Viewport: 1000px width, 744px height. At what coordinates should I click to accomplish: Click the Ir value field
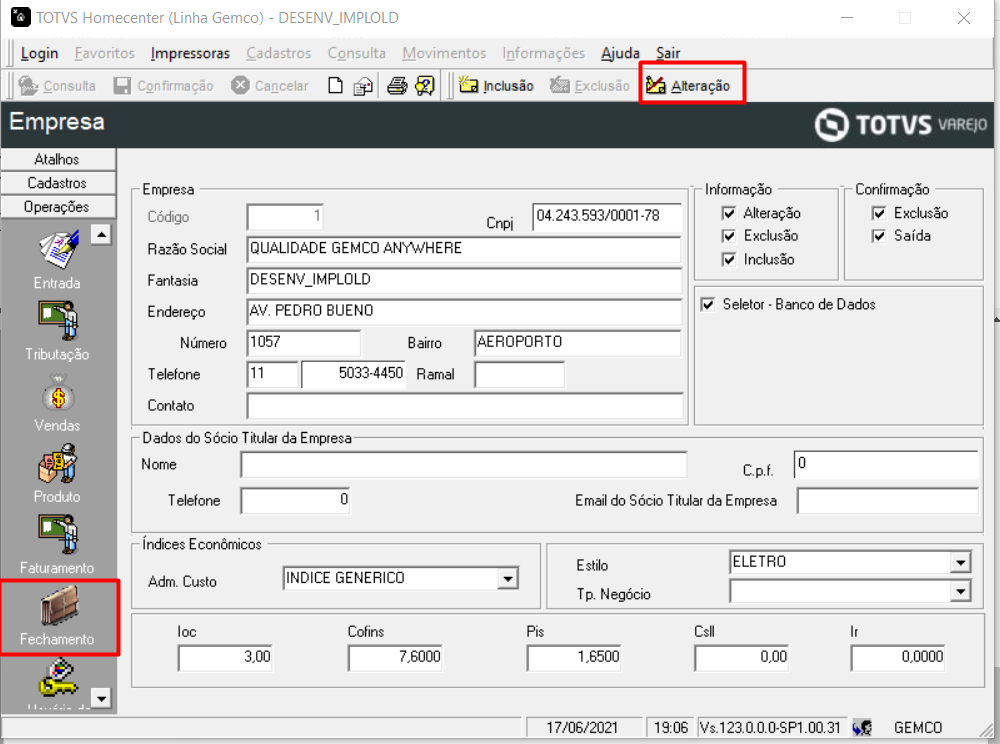point(897,658)
